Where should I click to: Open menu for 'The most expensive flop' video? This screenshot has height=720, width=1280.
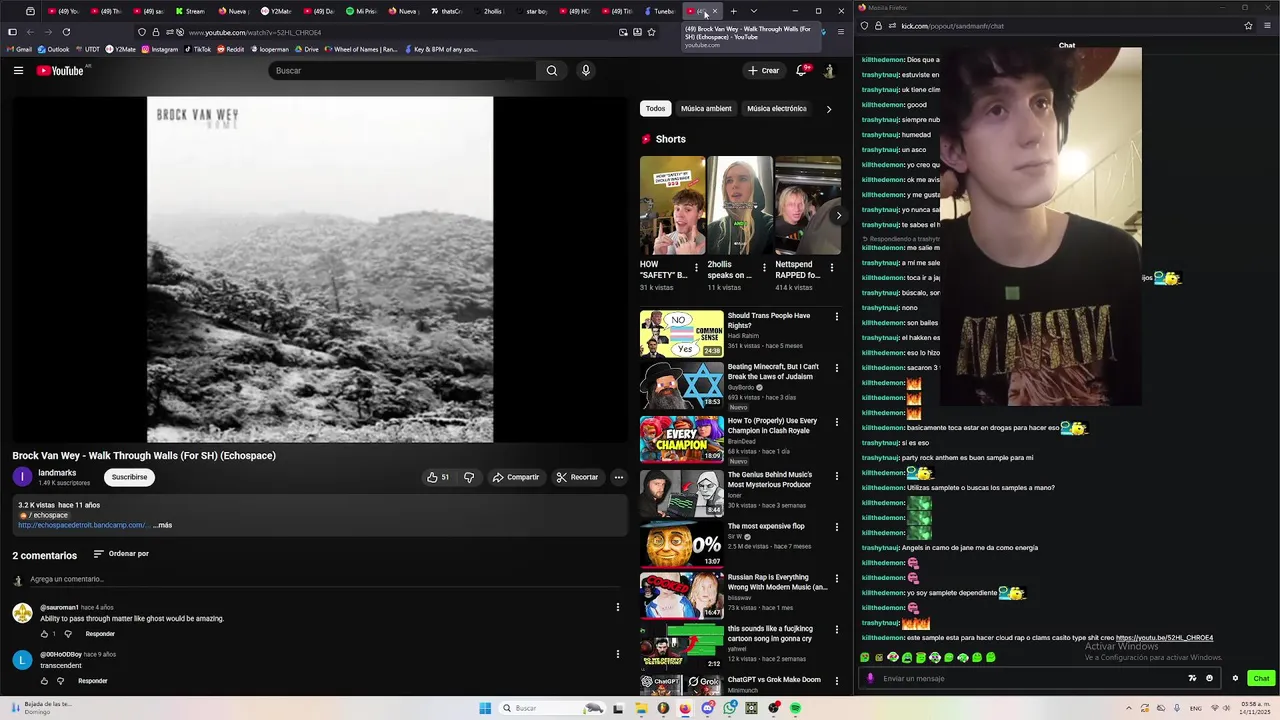[836, 527]
